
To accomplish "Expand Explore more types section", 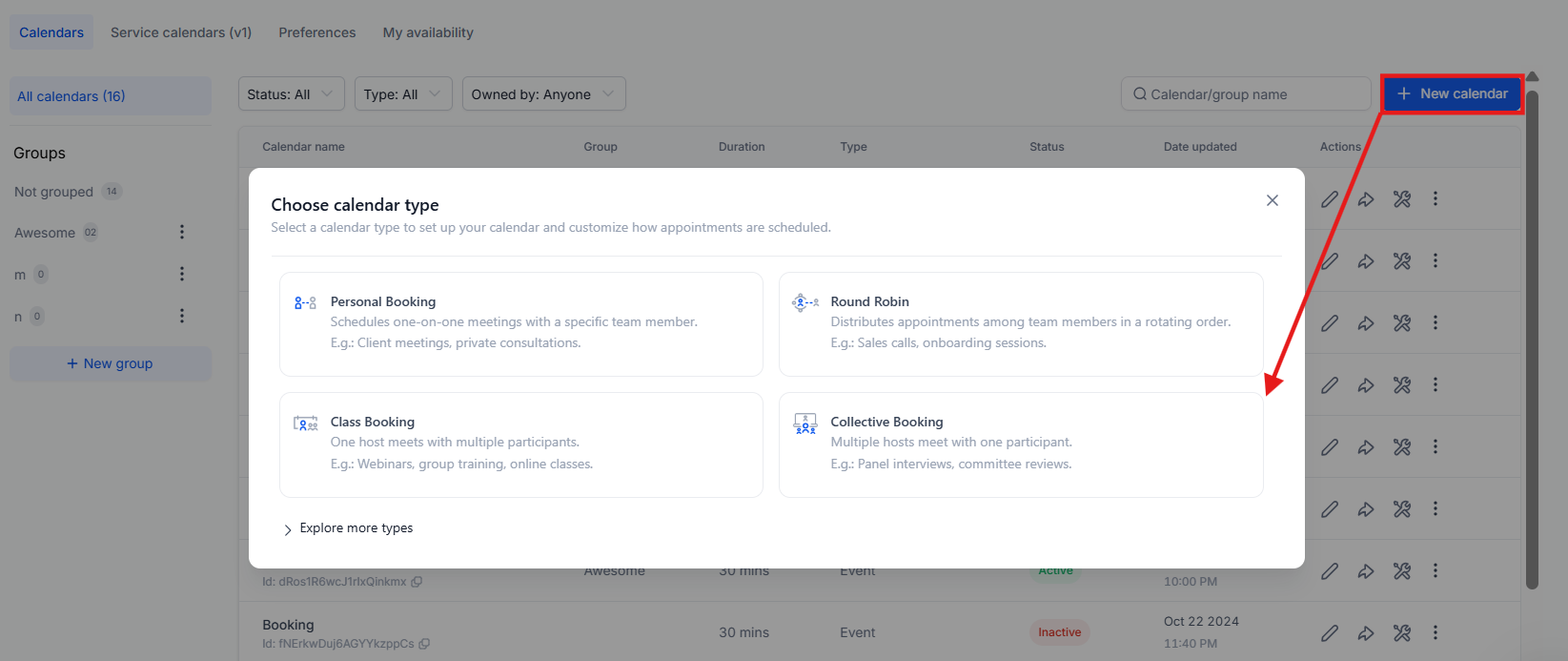I will (x=348, y=528).
